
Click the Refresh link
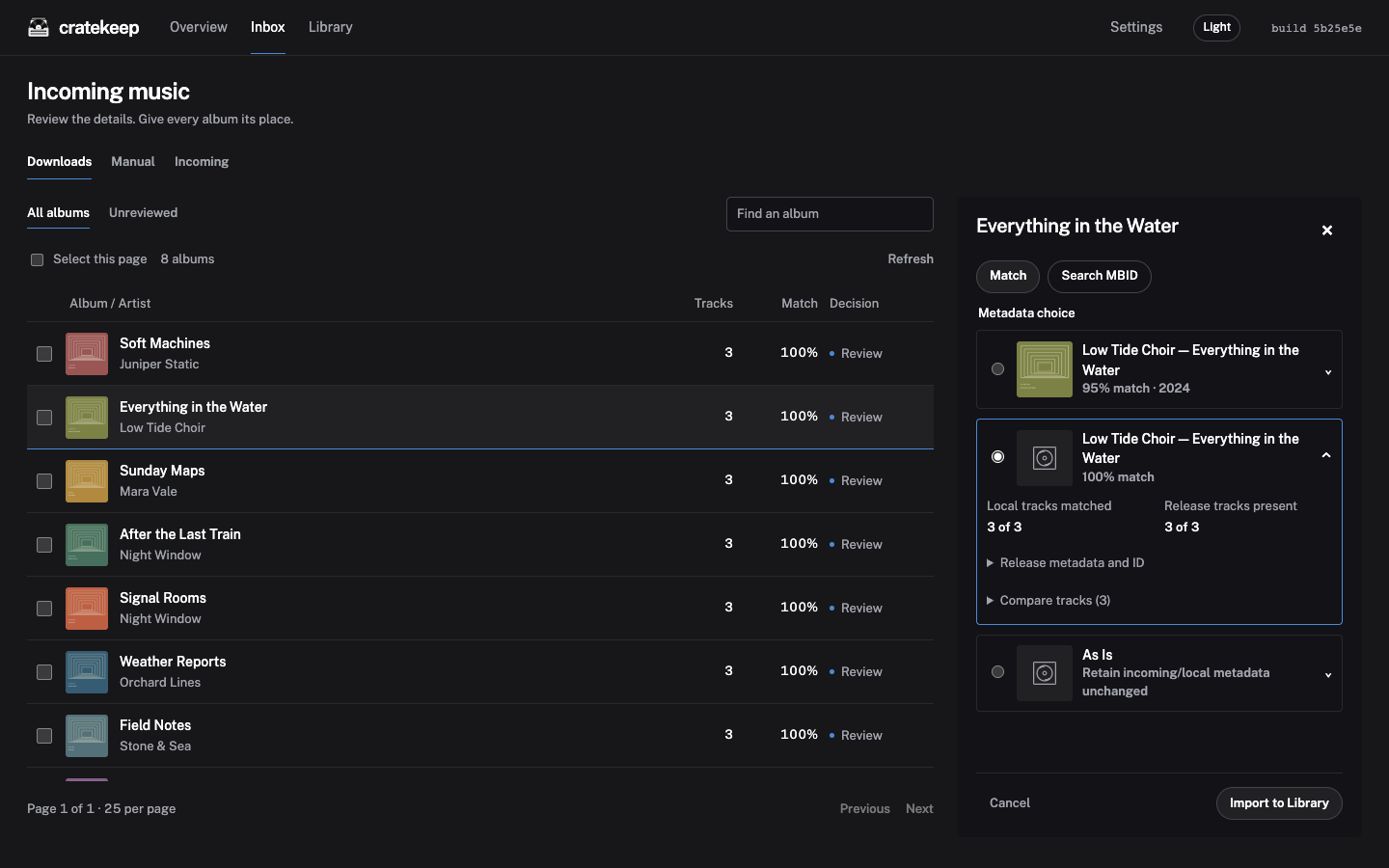point(911,259)
